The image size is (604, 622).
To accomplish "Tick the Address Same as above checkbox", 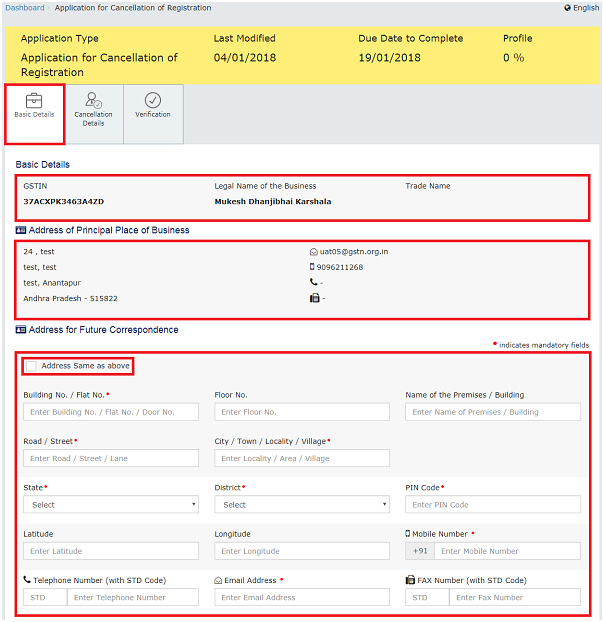I will click(31, 366).
